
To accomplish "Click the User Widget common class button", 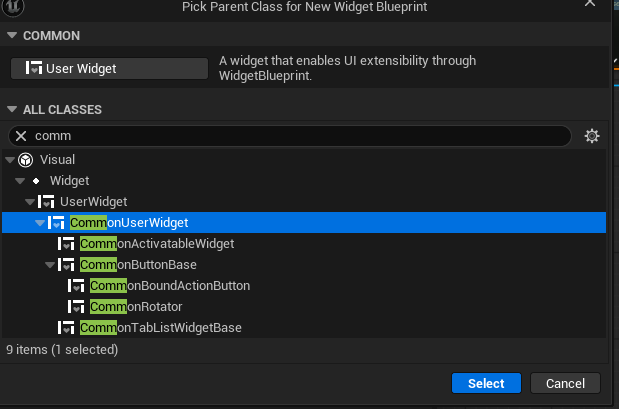I will [109, 68].
